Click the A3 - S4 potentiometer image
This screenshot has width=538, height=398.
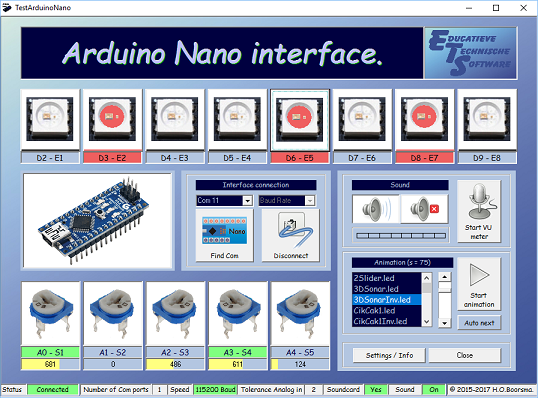(238, 313)
